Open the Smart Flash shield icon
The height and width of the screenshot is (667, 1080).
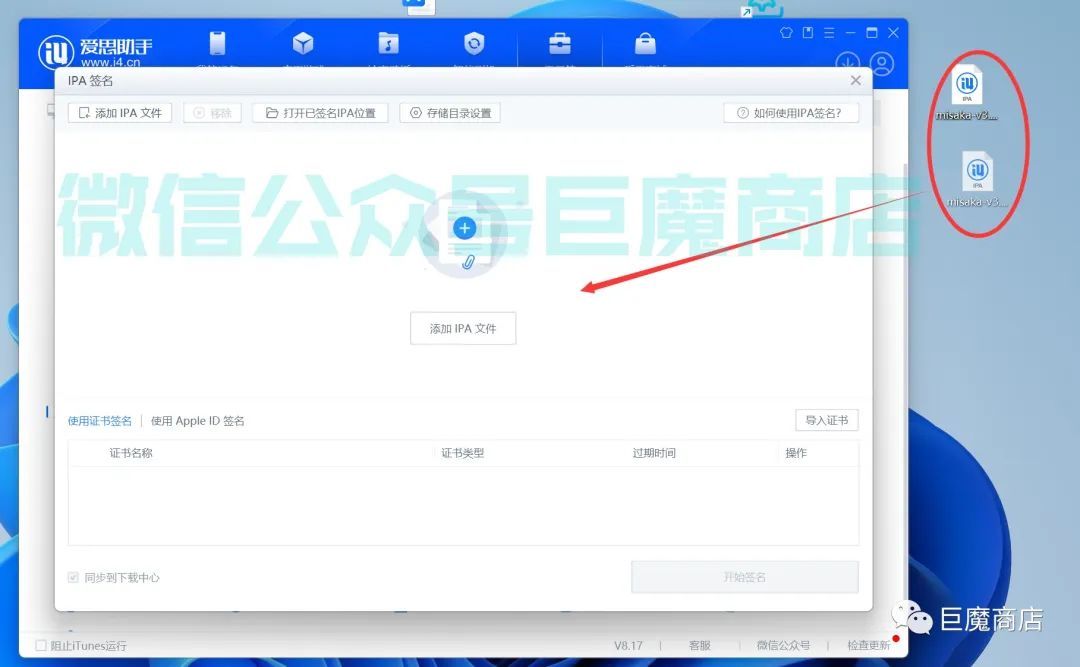(474, 43)
